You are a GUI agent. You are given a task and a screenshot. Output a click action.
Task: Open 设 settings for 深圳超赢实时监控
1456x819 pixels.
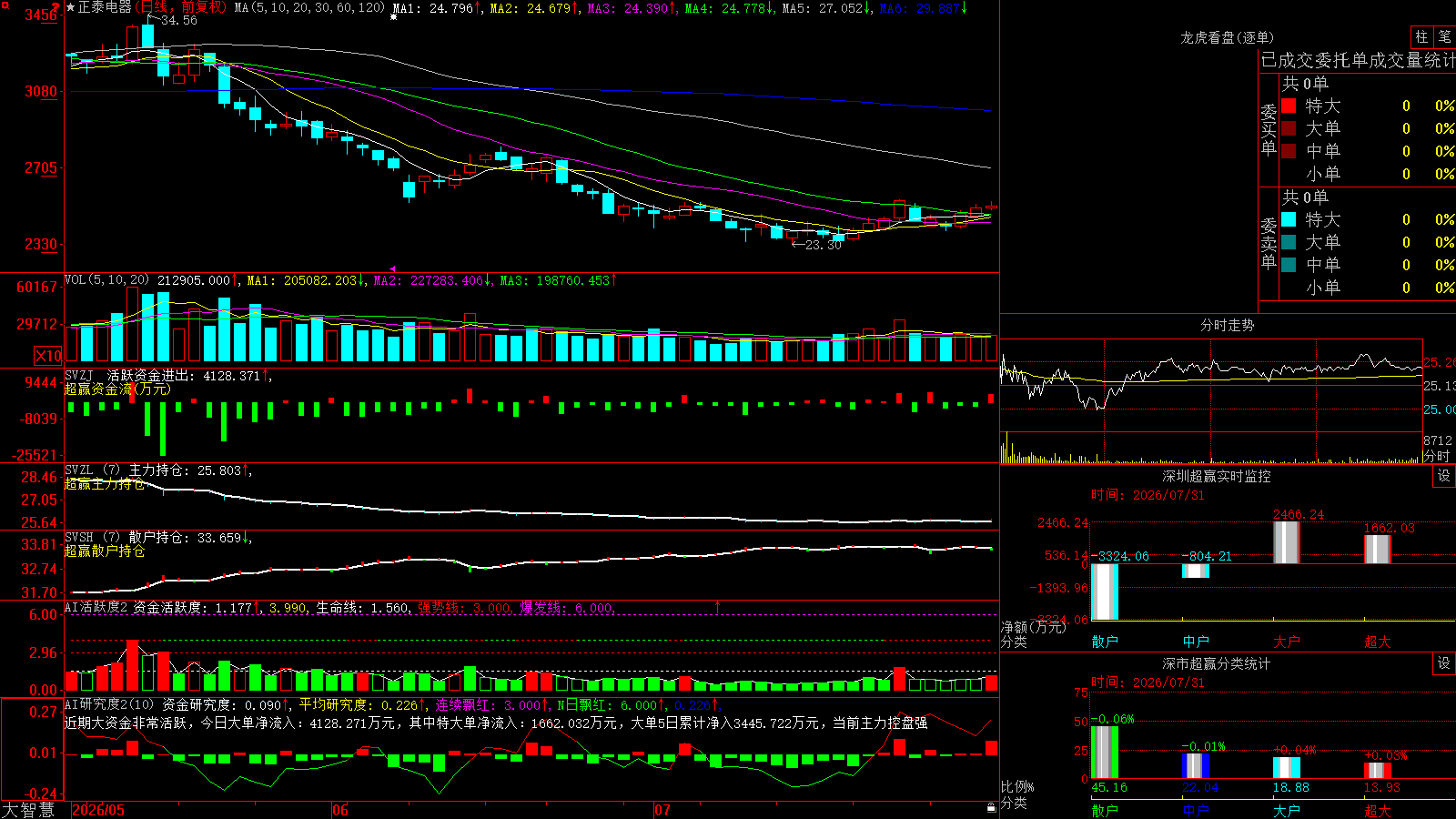1444,476
